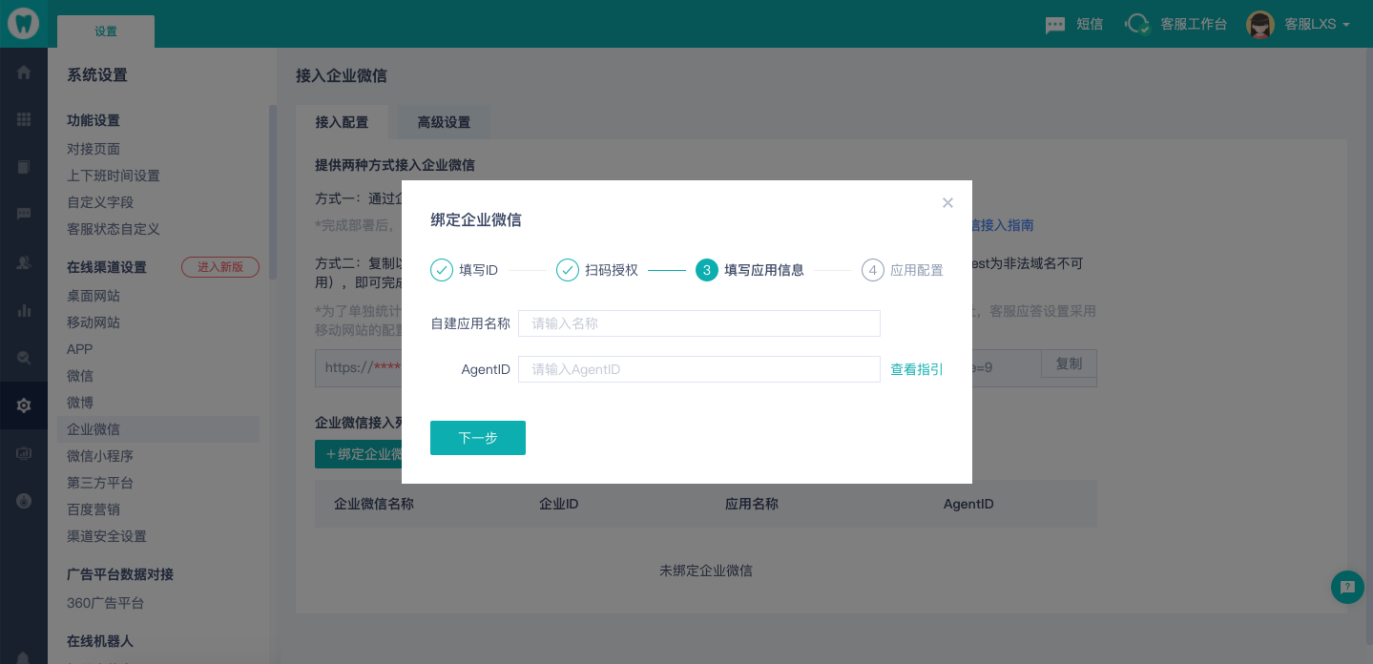Open the search magnifier icon in sidebar
The width and height of the screenshot is (1373, 664).
[24, 357]
